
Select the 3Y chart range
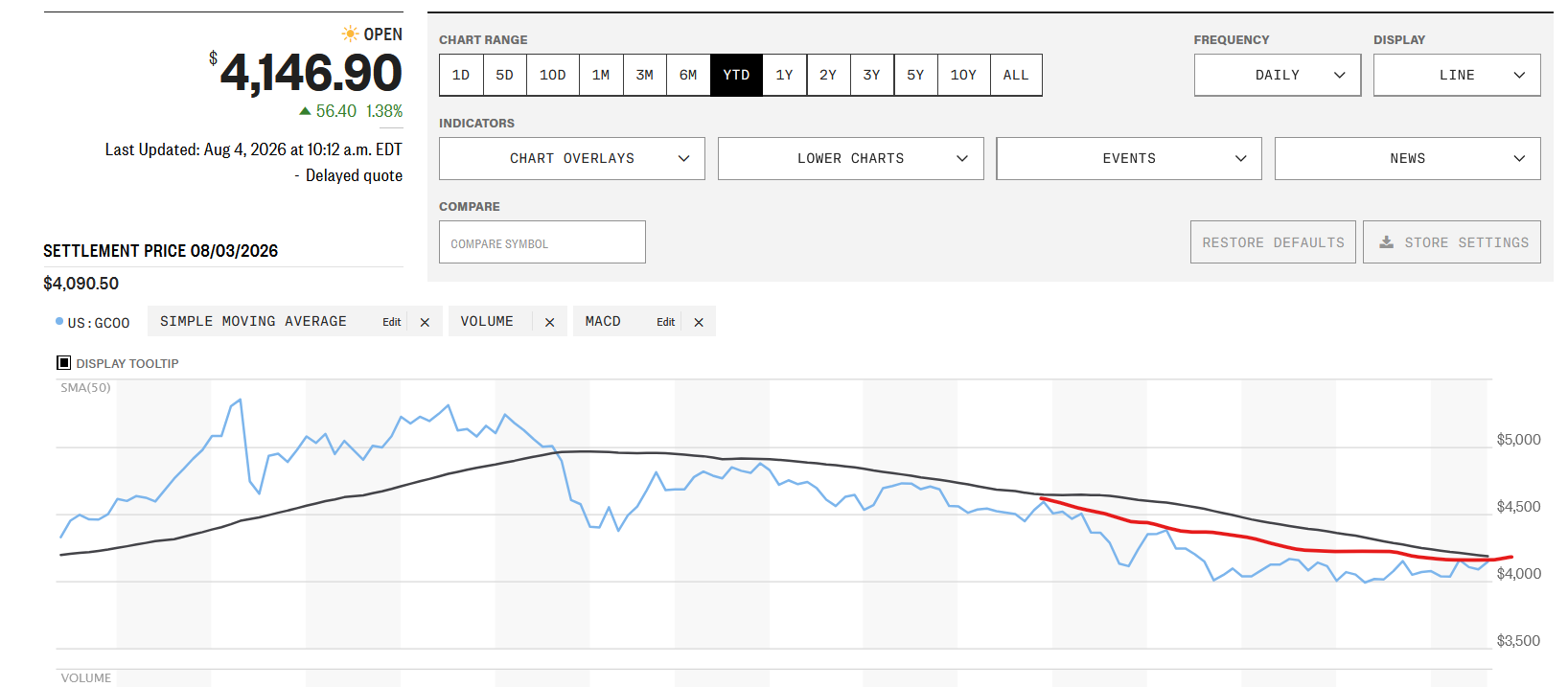point(872,75)
